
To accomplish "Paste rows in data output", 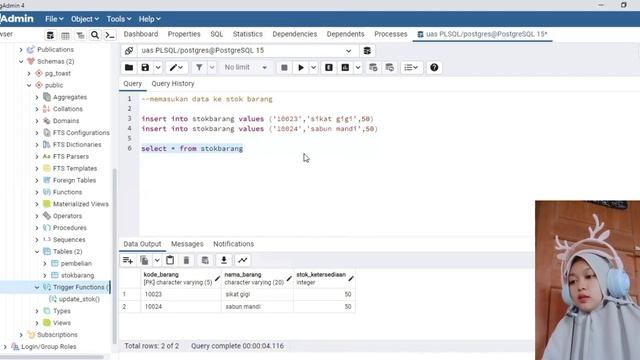I will (170, 260).
